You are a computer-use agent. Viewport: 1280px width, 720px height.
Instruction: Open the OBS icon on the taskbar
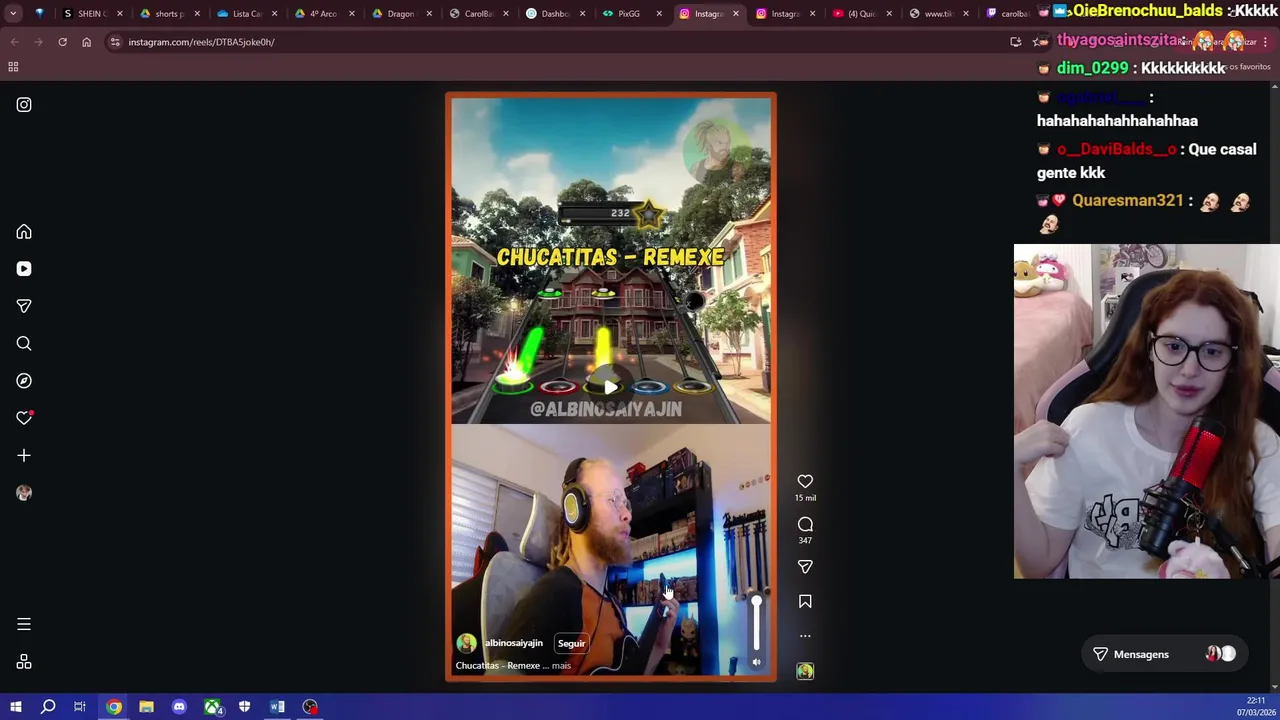(310, 707)
